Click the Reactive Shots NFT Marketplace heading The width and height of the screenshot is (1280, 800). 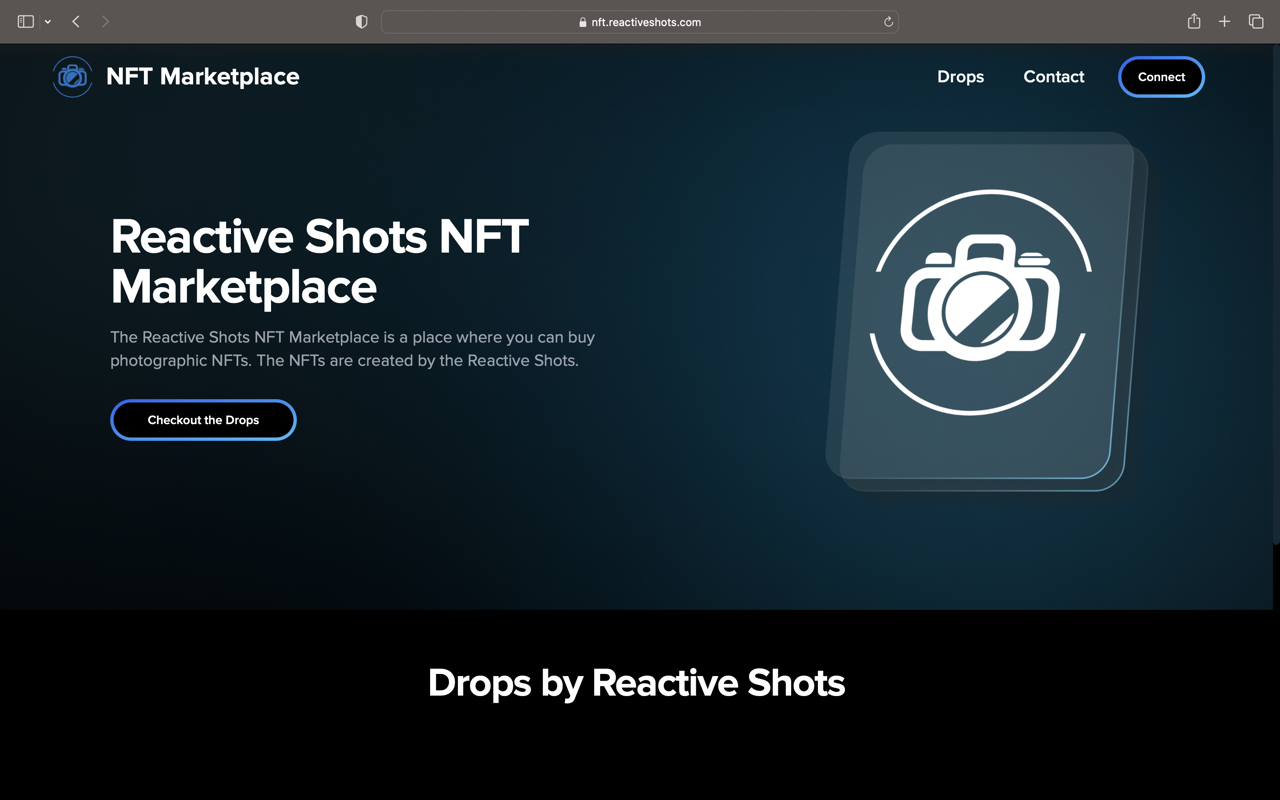tap(318, 262)
